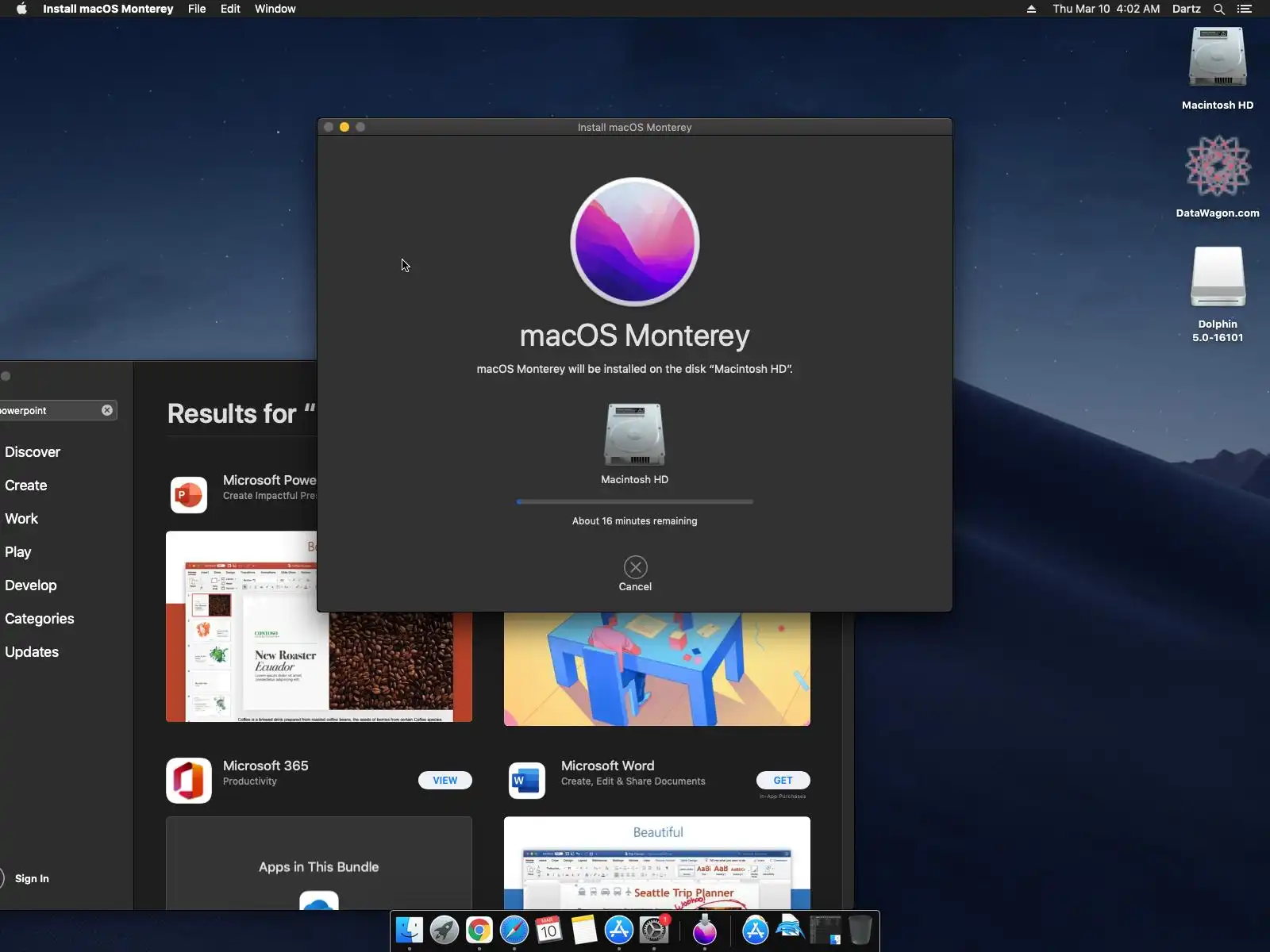Click Sign In in the App Store sidebar
The image size is (1270, 952).
[32, 878]
